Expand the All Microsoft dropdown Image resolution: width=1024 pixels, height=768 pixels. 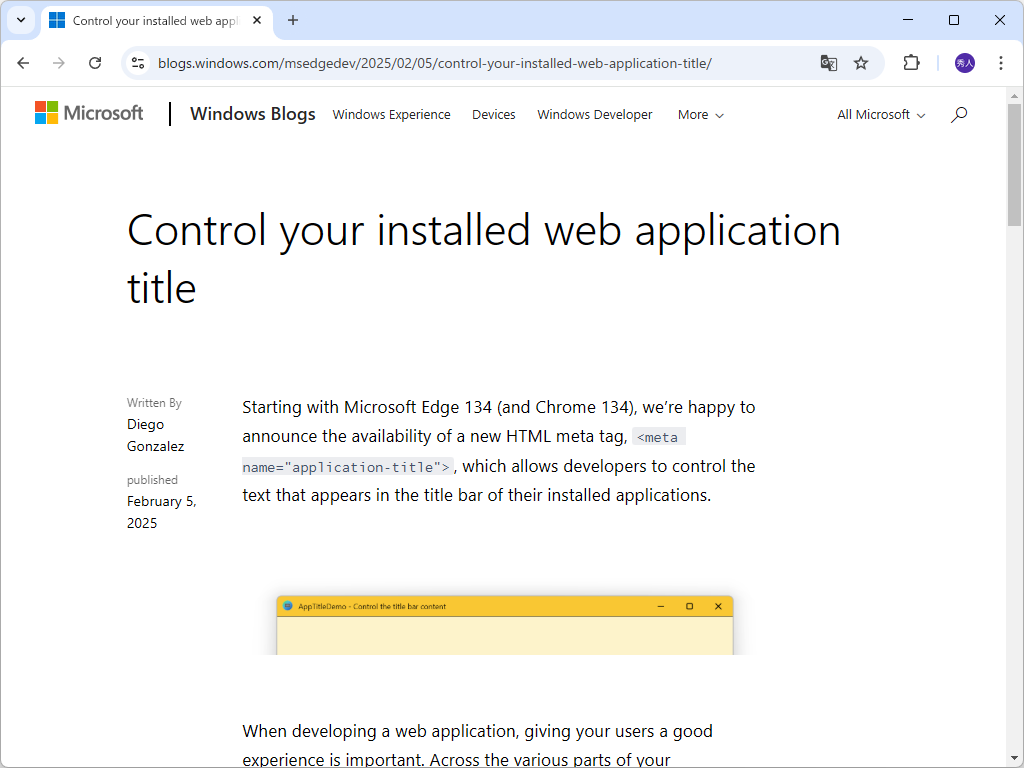pos(879,115)
